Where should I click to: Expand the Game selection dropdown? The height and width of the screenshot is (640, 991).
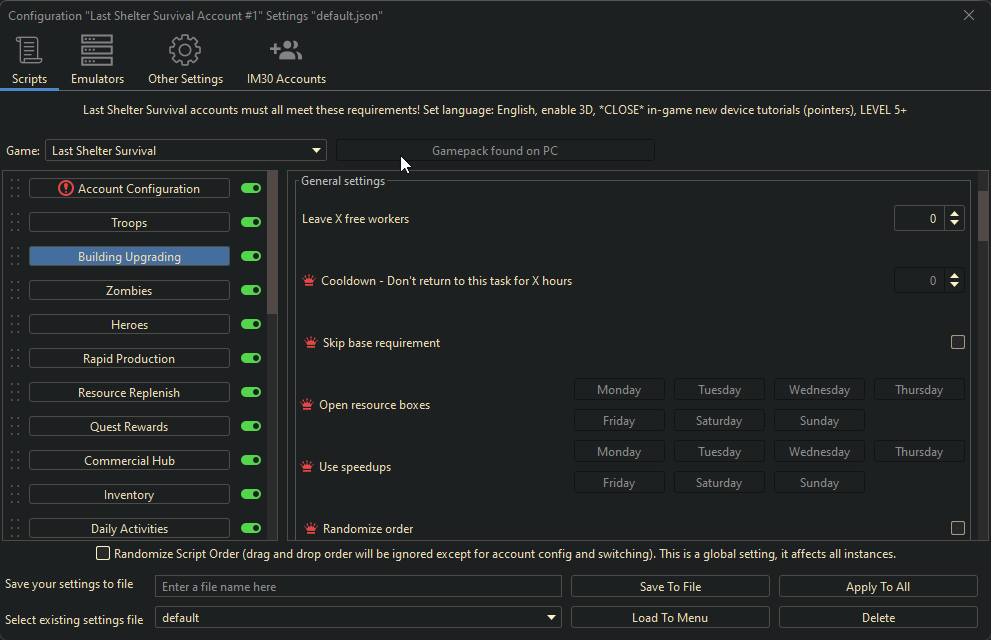click(x=317, y=151)
